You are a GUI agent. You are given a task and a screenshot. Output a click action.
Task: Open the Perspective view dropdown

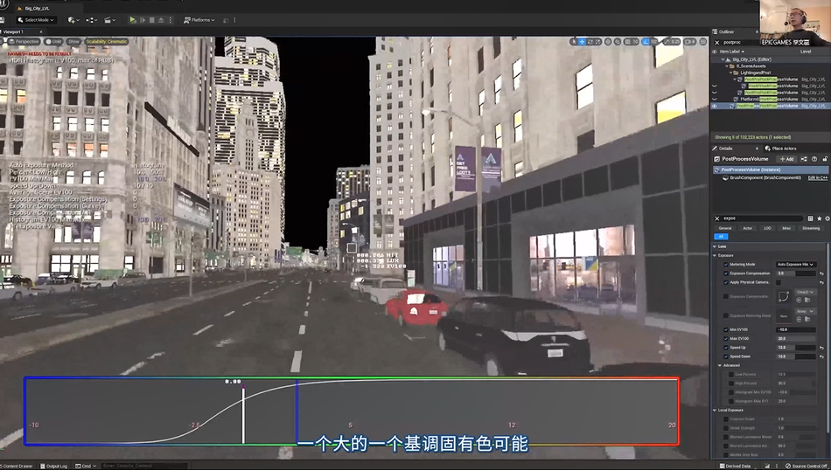pyautogui.click(x=23, y=41)
